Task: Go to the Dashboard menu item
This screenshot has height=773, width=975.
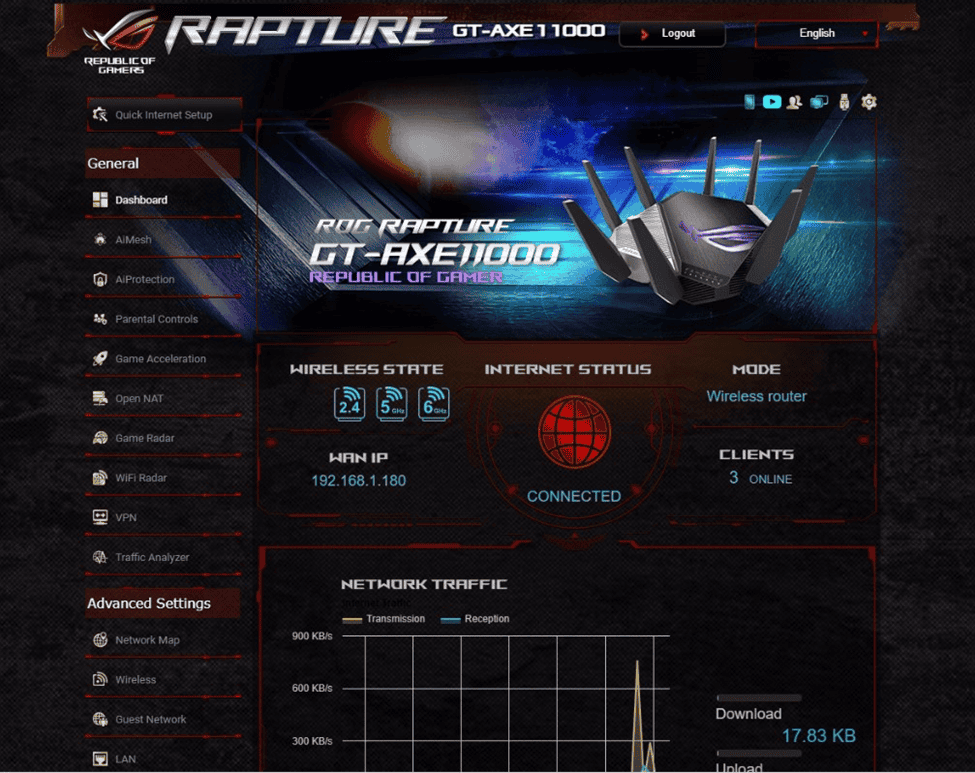Action: [163, 200]
